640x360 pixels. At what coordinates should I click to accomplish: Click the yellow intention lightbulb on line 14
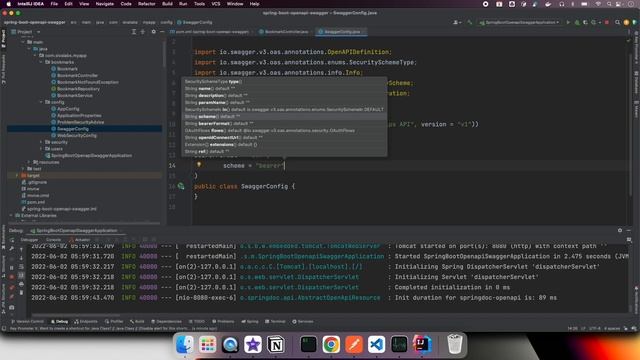pyautogui.click(x=199, y=165)
